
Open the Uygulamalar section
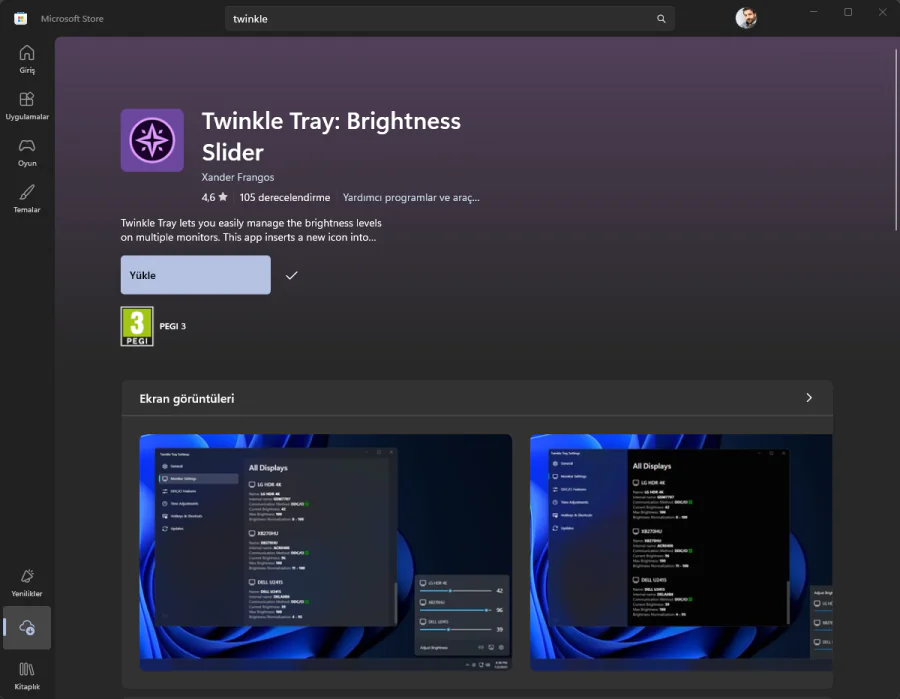[26, 106]
